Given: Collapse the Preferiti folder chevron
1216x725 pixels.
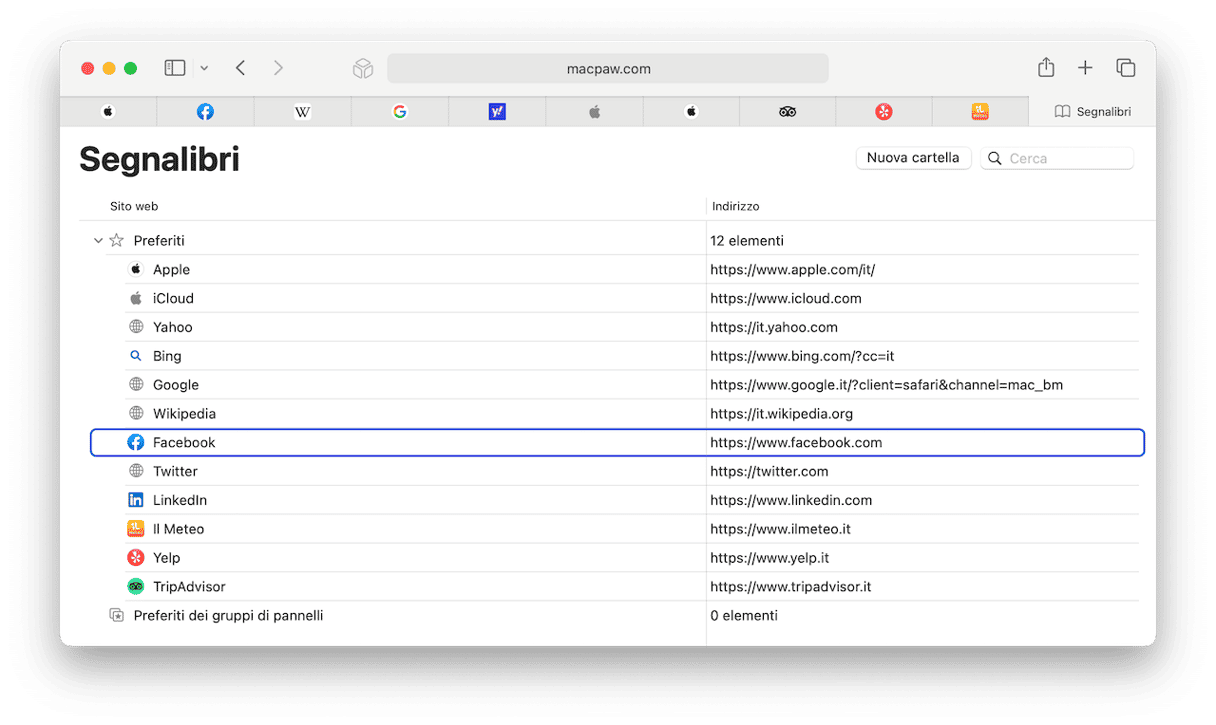Looking at the screenshot, I should coord(98,241).
